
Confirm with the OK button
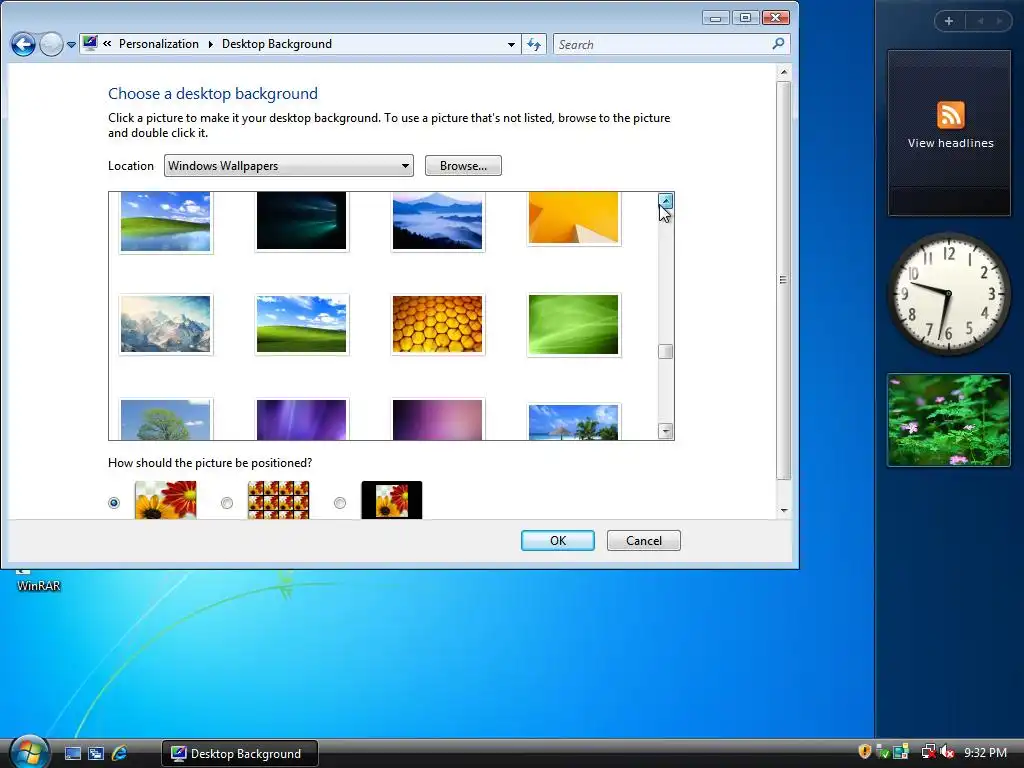(558, 541)
